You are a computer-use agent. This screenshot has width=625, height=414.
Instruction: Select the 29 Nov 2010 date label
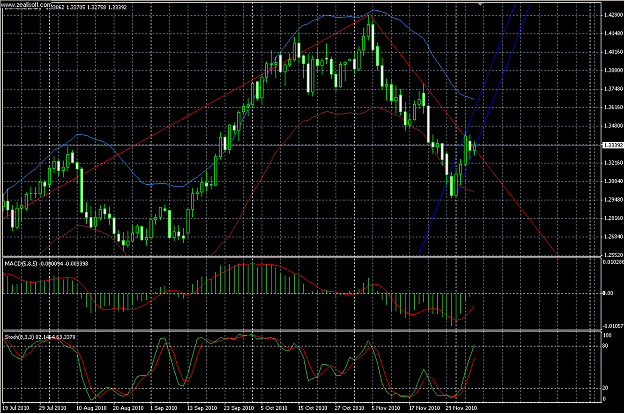[461, 408]
